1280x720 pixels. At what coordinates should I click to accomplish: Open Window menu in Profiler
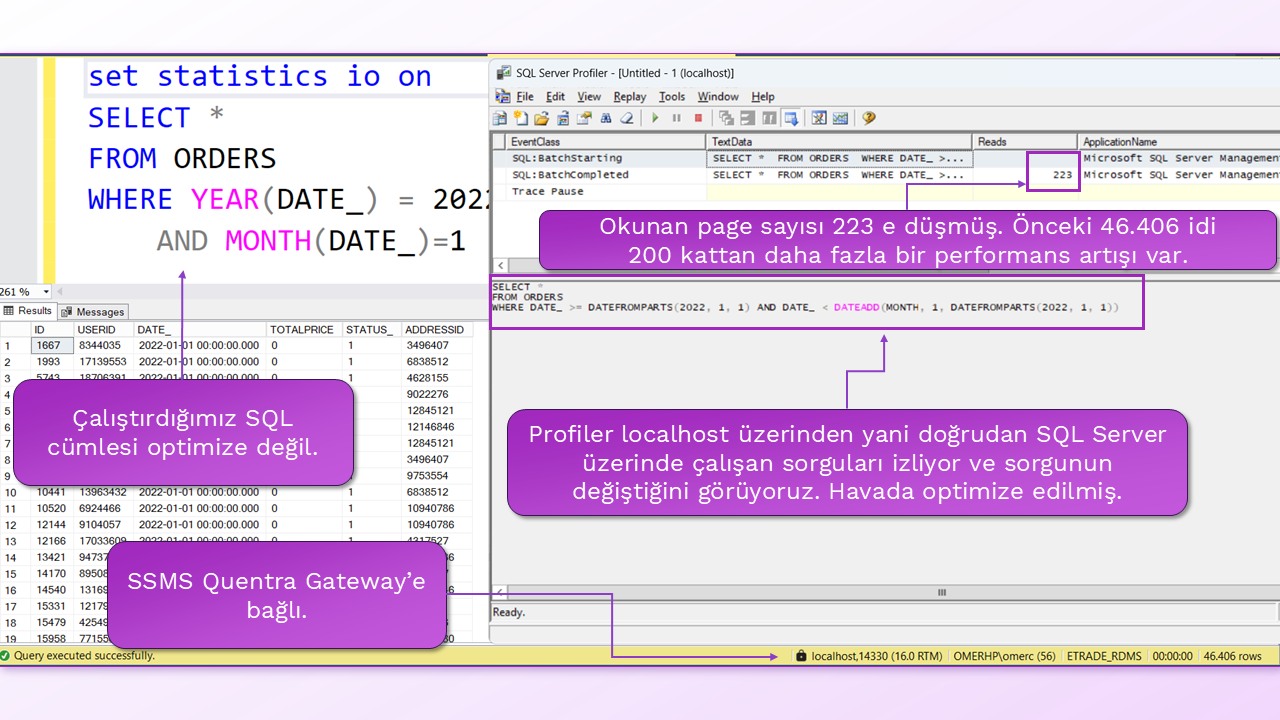[x=718, y=97]
